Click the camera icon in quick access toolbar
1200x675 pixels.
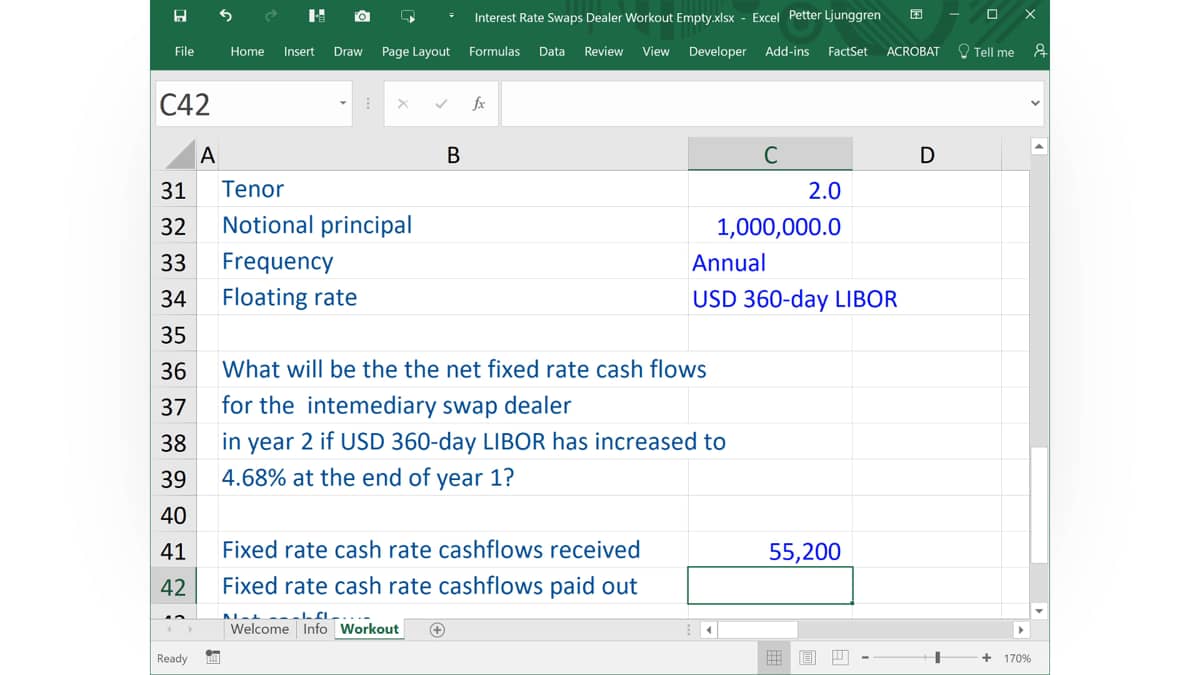[x=362, y=16]
